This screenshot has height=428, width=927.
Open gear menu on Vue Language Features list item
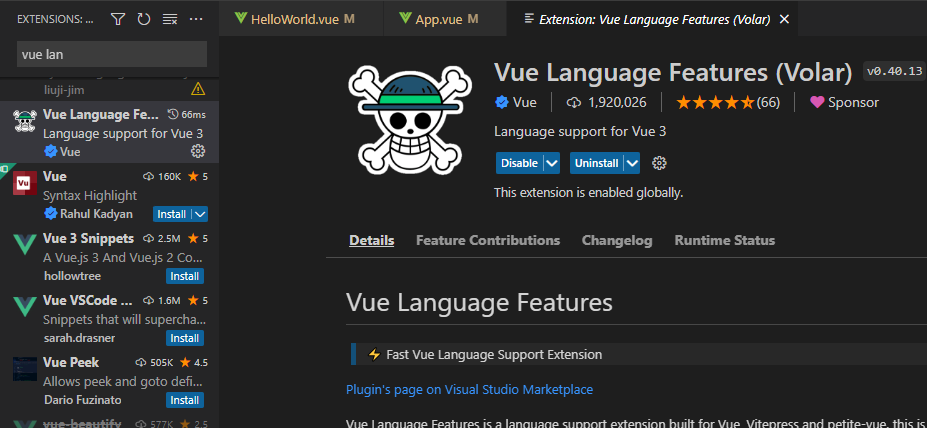click(197, 151)
